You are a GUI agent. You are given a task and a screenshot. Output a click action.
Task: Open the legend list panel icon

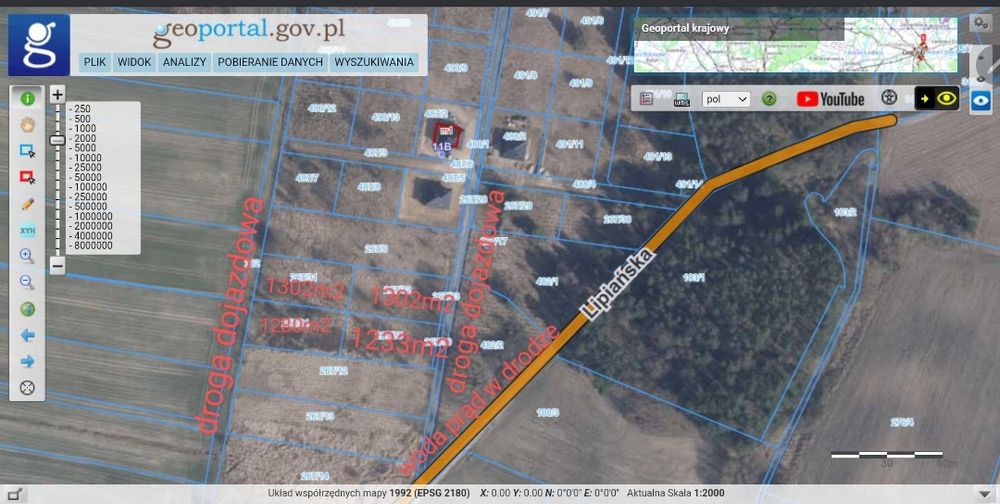(646, 99)
